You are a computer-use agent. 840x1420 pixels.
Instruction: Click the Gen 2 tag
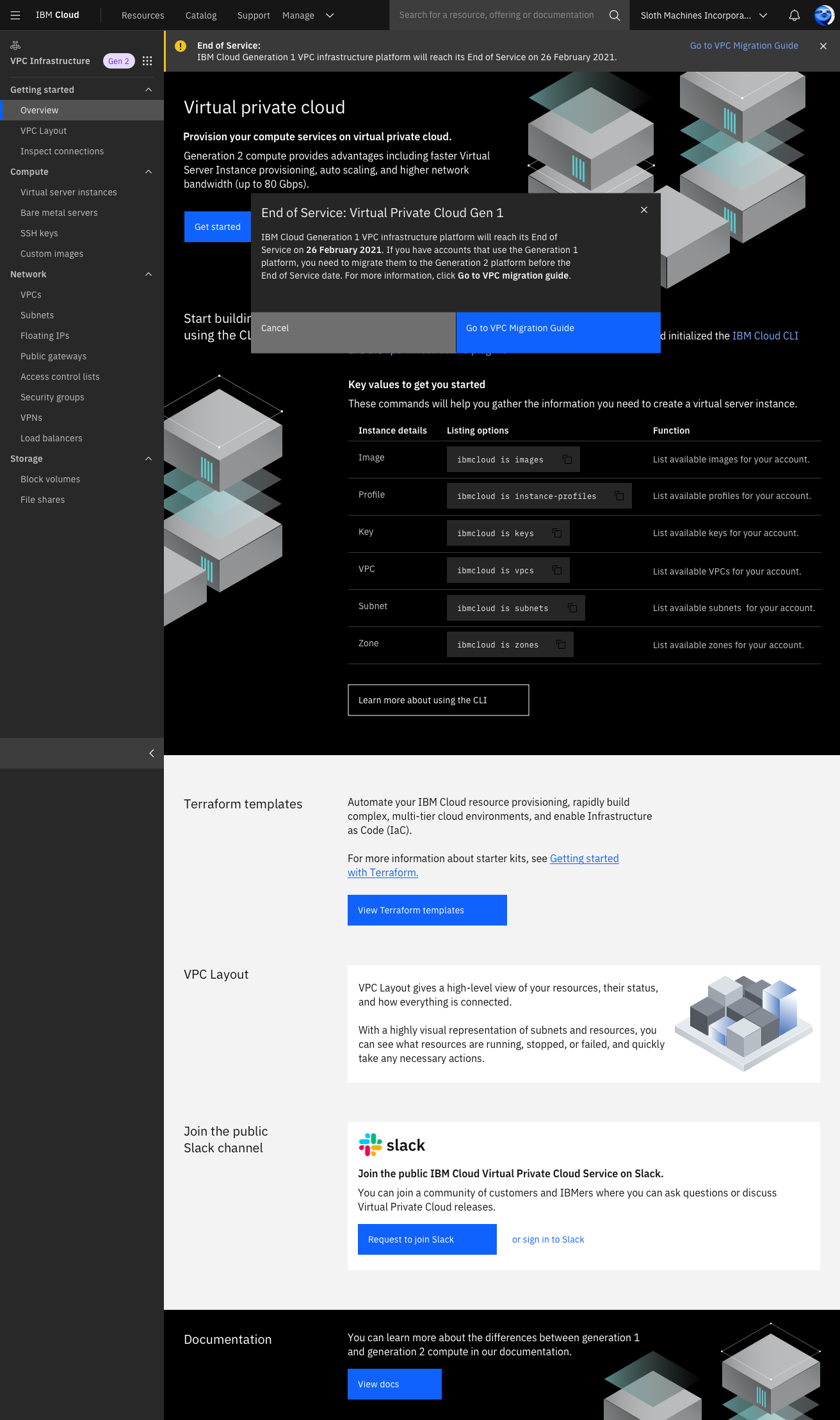pos(119,61)
